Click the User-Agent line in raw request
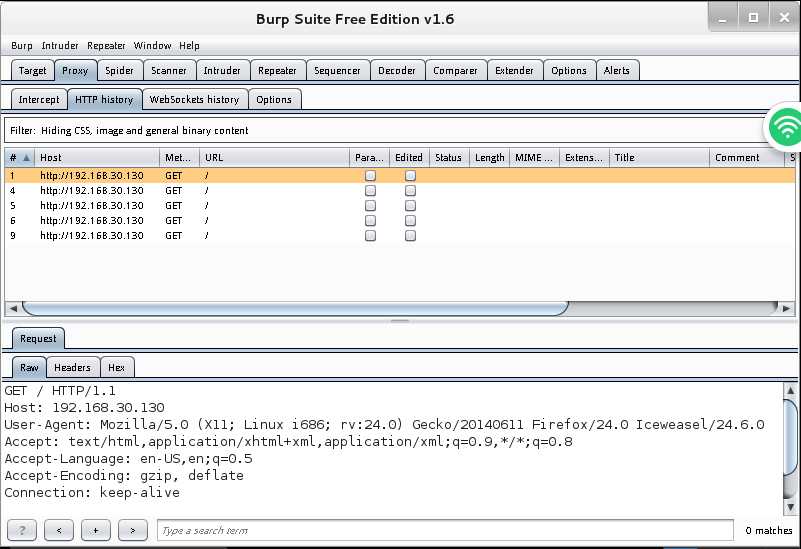Viewport: 801px width, 549px height. pyautogui.click(x=384, y=424)
